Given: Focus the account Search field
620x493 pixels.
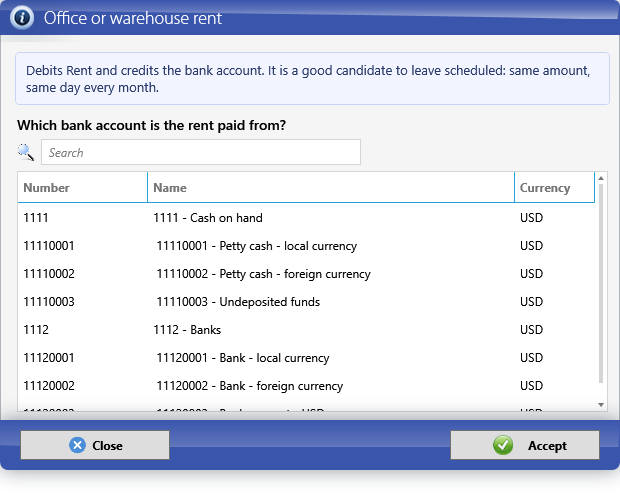Looking at the screenshot, I should point(201,152).
